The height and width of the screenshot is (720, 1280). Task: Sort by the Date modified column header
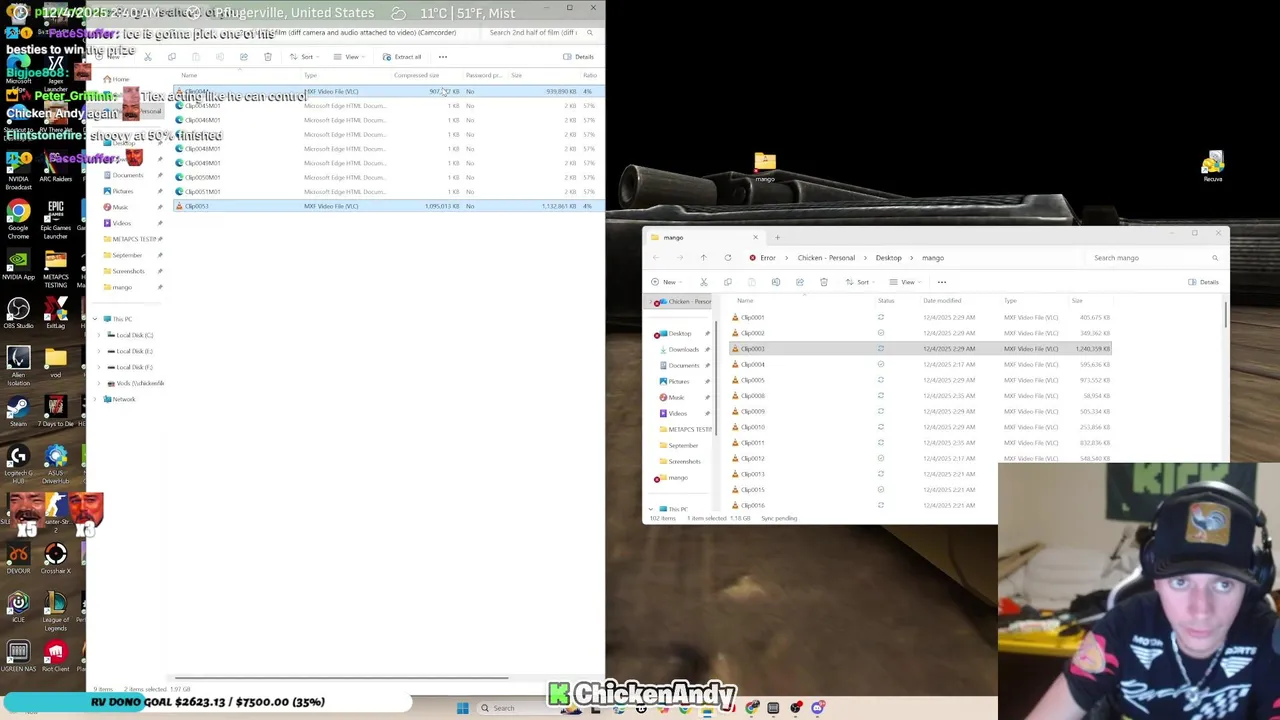942,301
